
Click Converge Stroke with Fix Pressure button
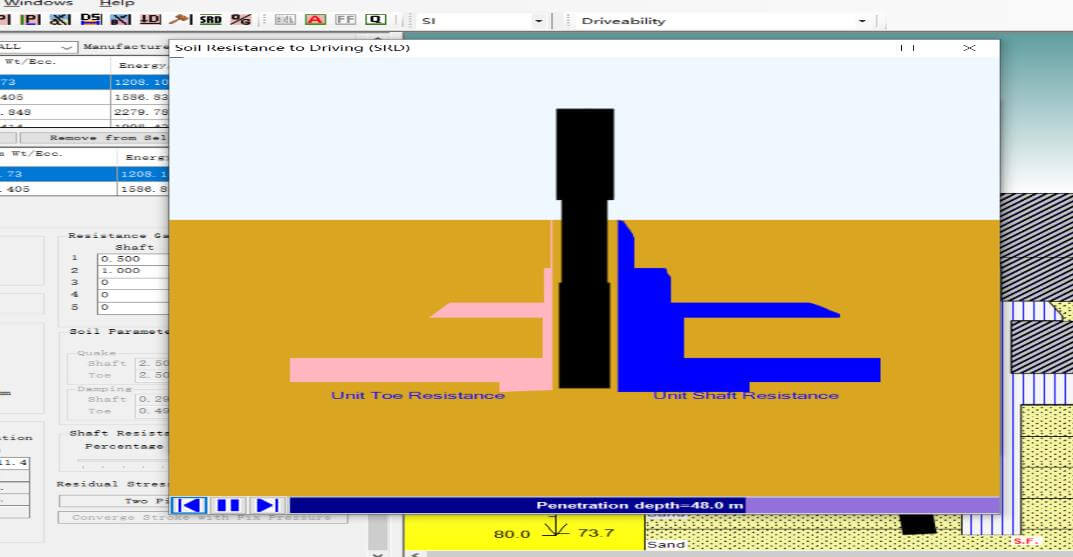[x=203, y=517]
